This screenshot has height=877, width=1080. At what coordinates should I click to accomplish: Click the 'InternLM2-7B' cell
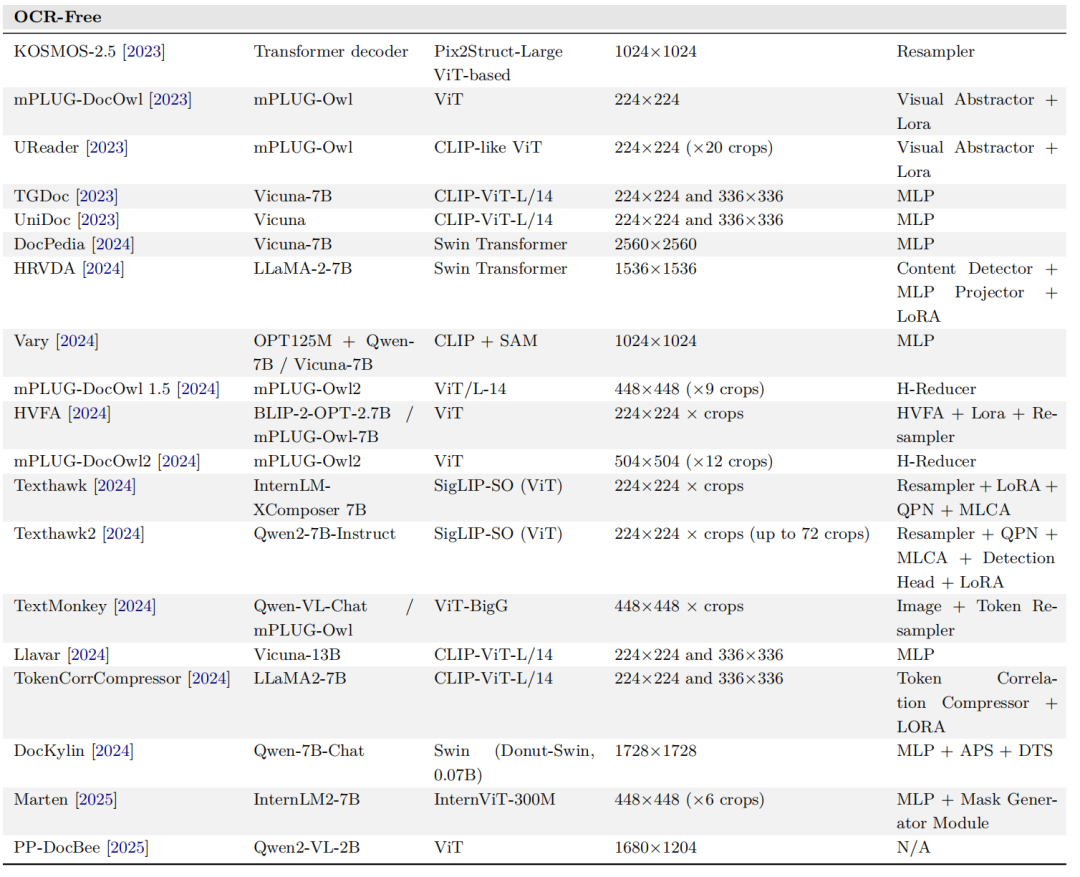[x=307, y=800]
